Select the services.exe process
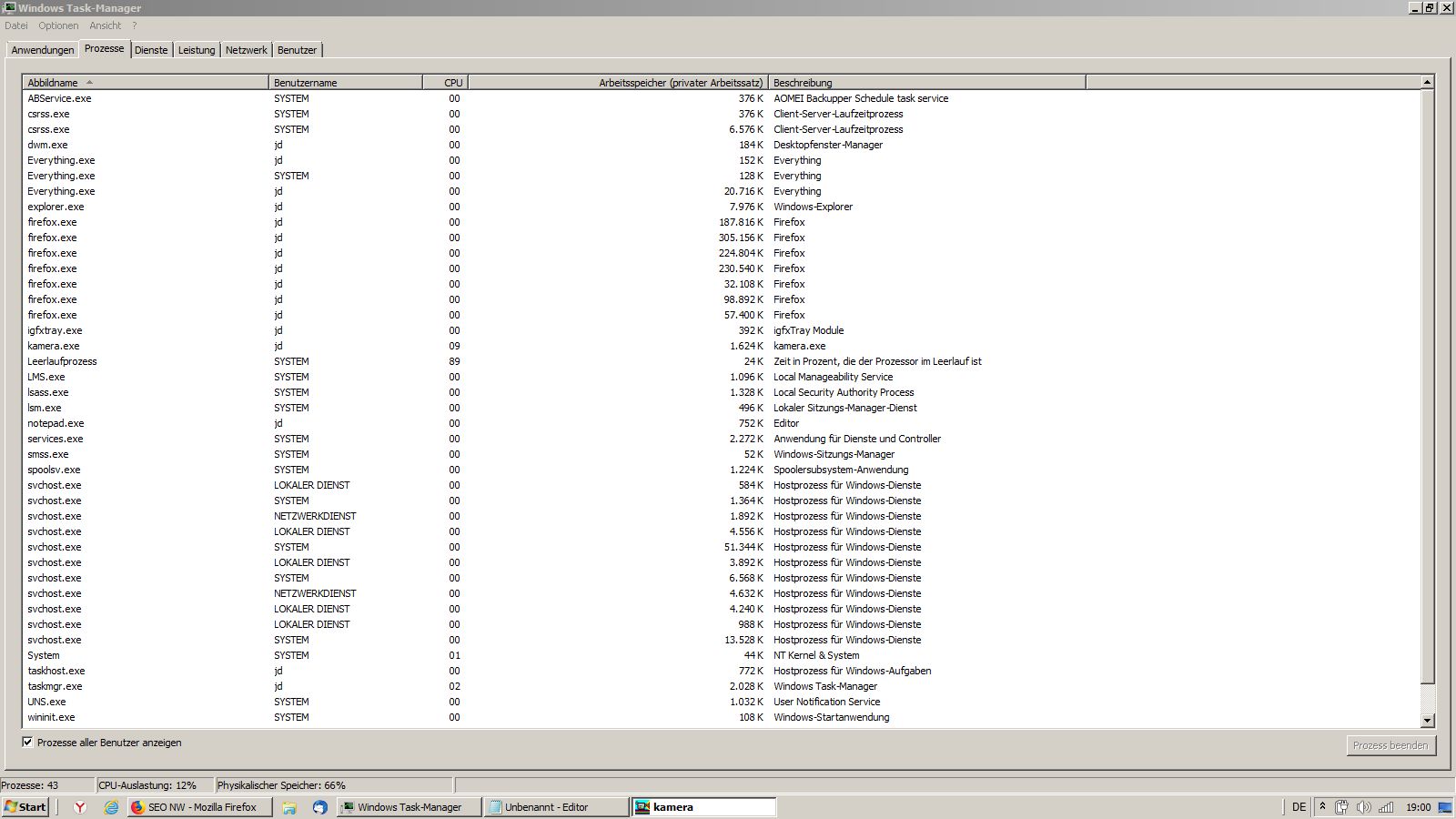The width and height of the screenshot is (1456, 819). [x=722, y=439]
